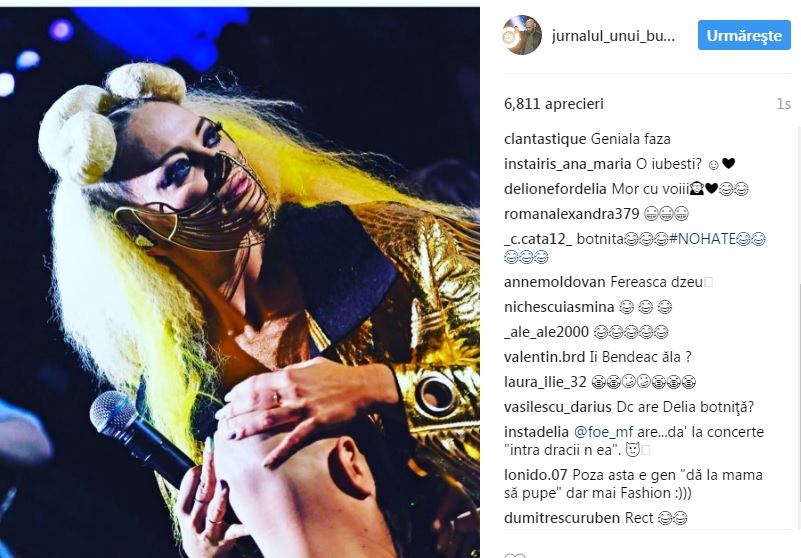Viewport: 801px width, 558px height.
Task: Open clantastique commenter profile
Action: (545, 139)
